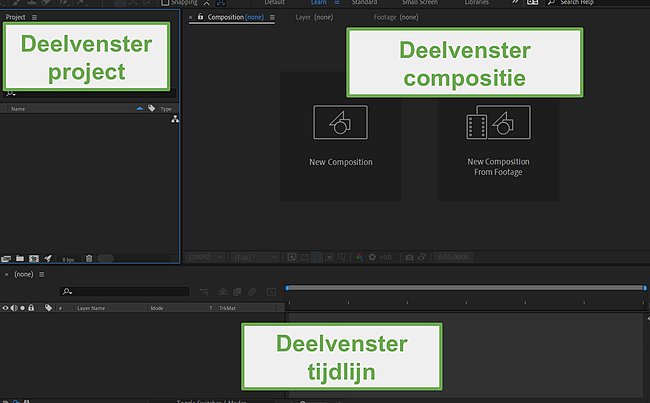Open project render settings rocket icon
This screenshot has height=403, width=650.
click(48, 258)
